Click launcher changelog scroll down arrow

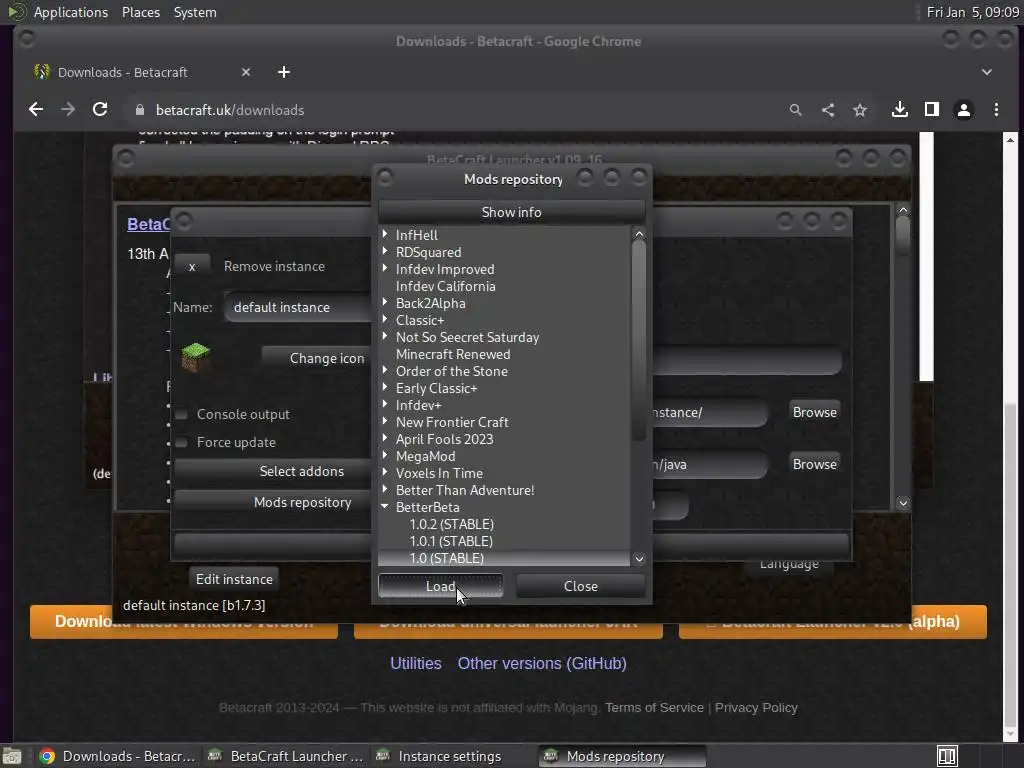point(903,503)
